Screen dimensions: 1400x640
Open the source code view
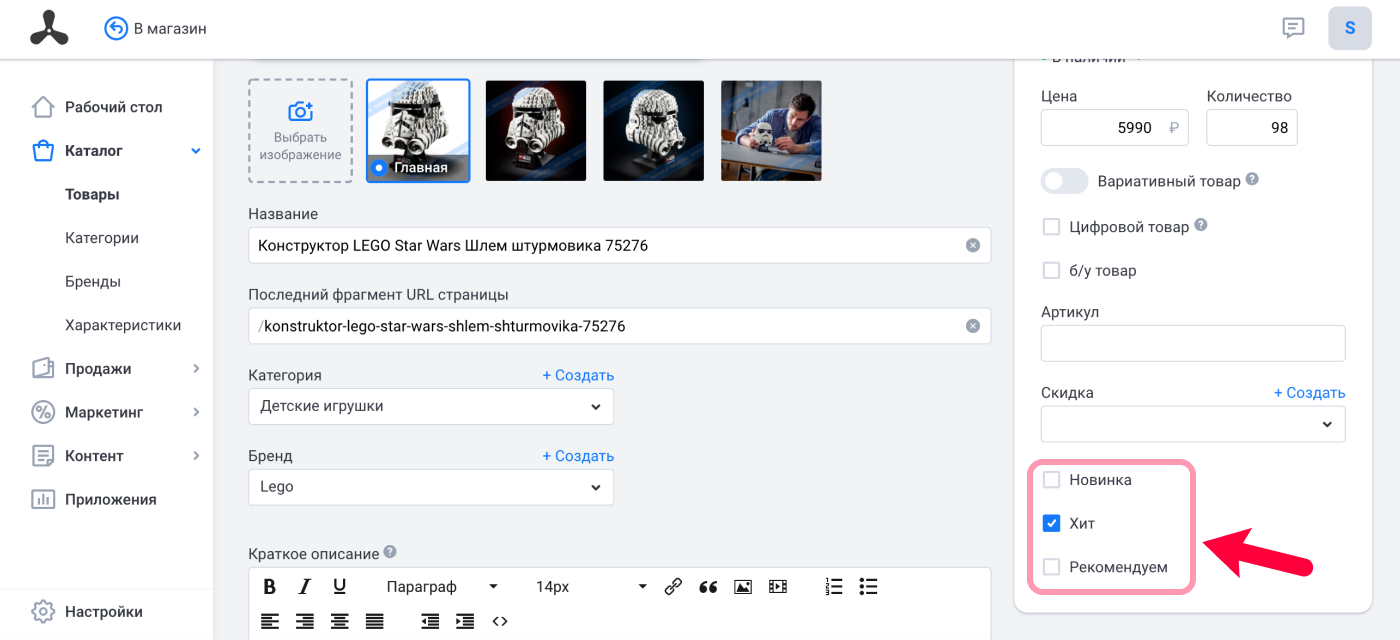[x=500, y=621]
